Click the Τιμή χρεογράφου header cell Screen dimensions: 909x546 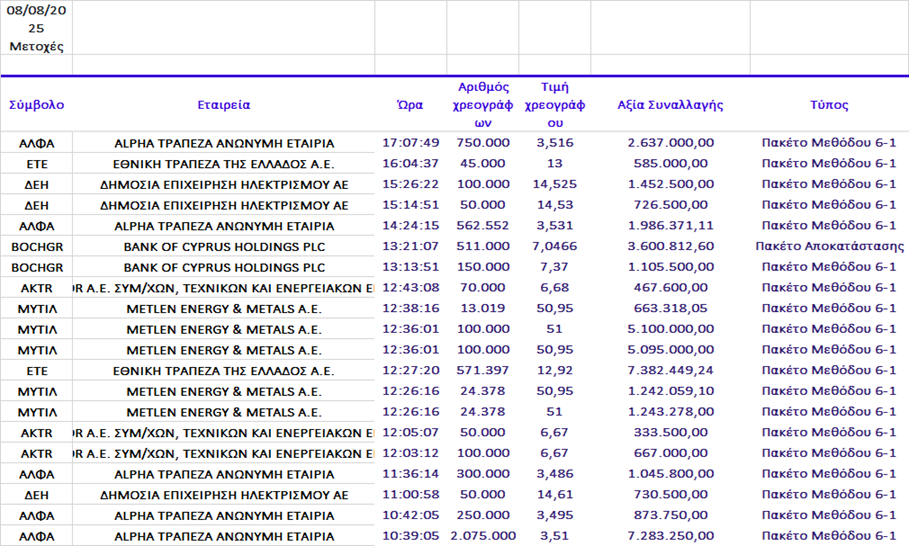[x=555, y=104]
